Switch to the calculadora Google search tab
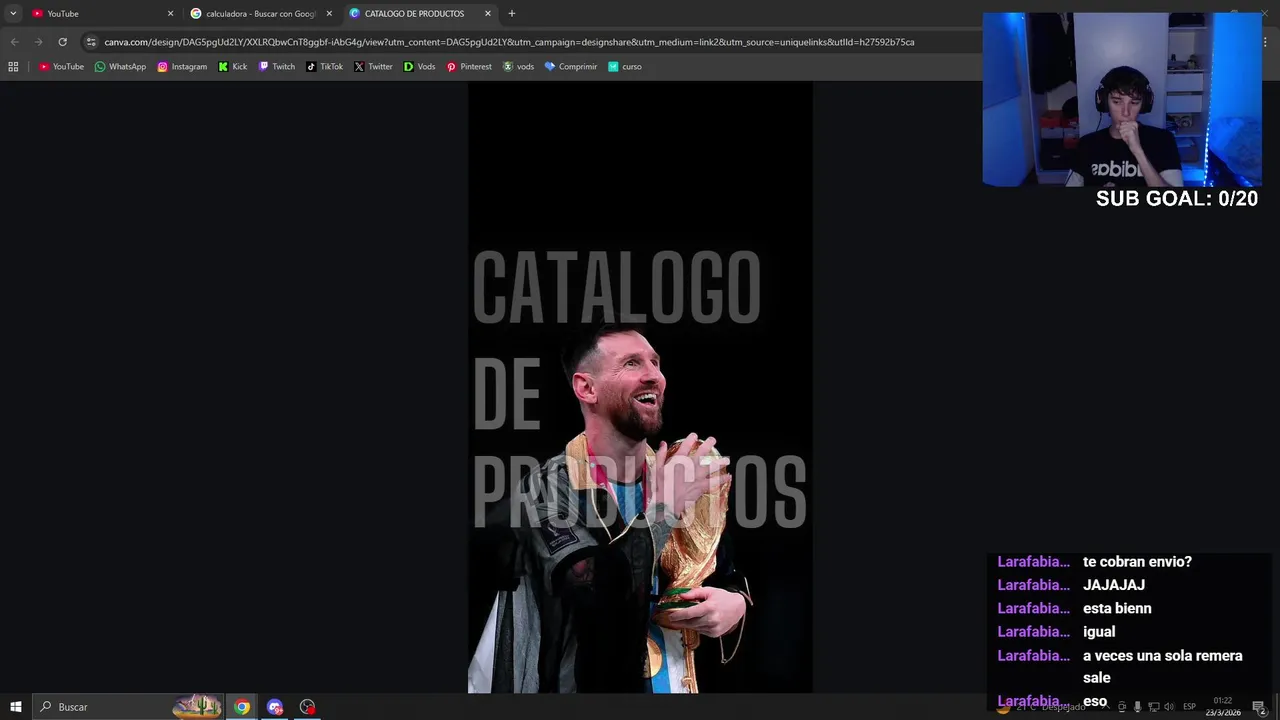Screen dimensions: 1280x720 (x=260, y=13)
